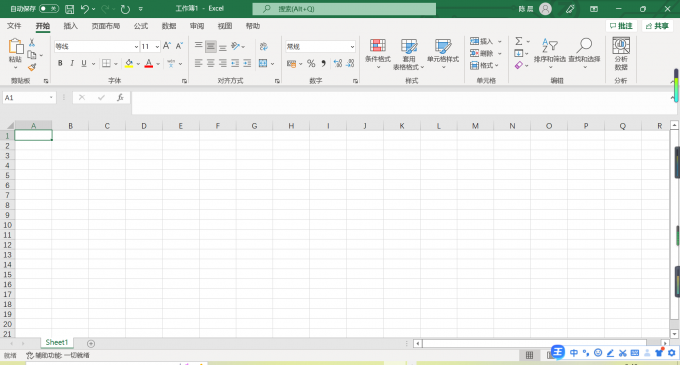680x365 pixels.
Task: Toggle italic formatting
Action: coord(72,63)
